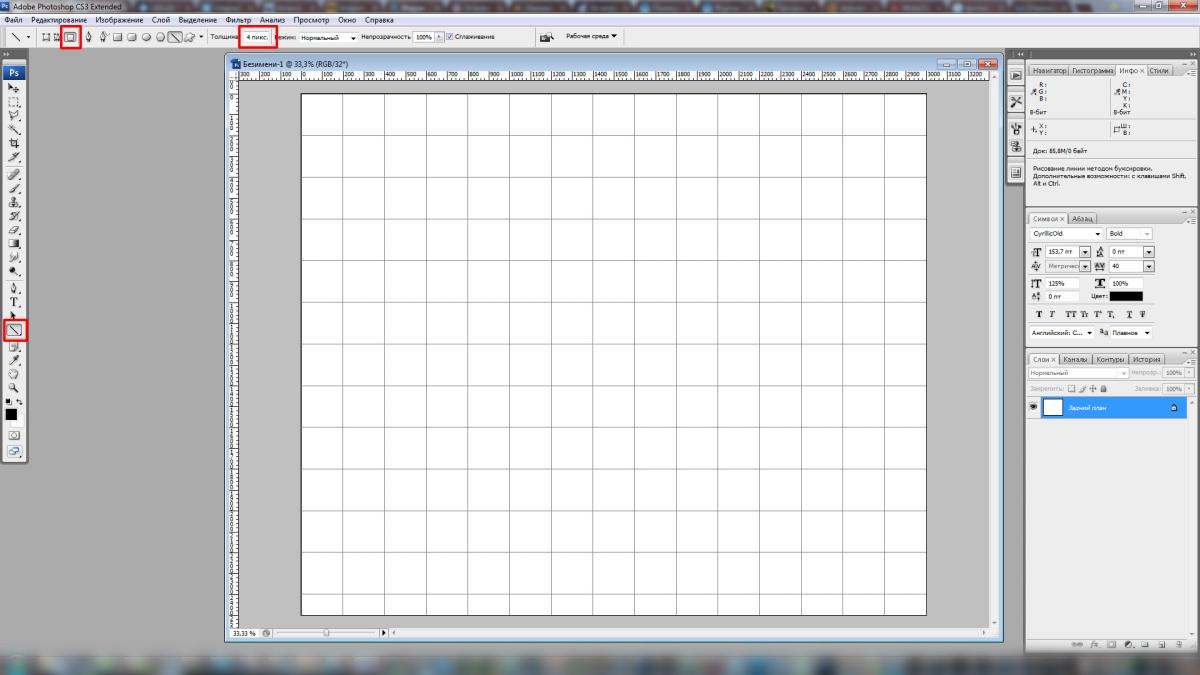The width and height of the screenshot is (1200, 675).
Task: Select the Eraser tool
Action: pos(15,230)
